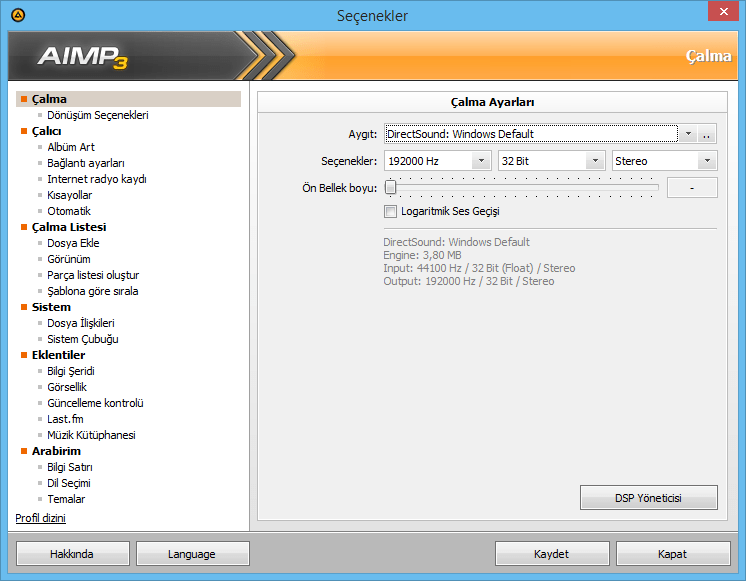This screenshot has height=581, width=746.
Task: Click the Input: 44100 Hz info line
Action: click(479, 268)
